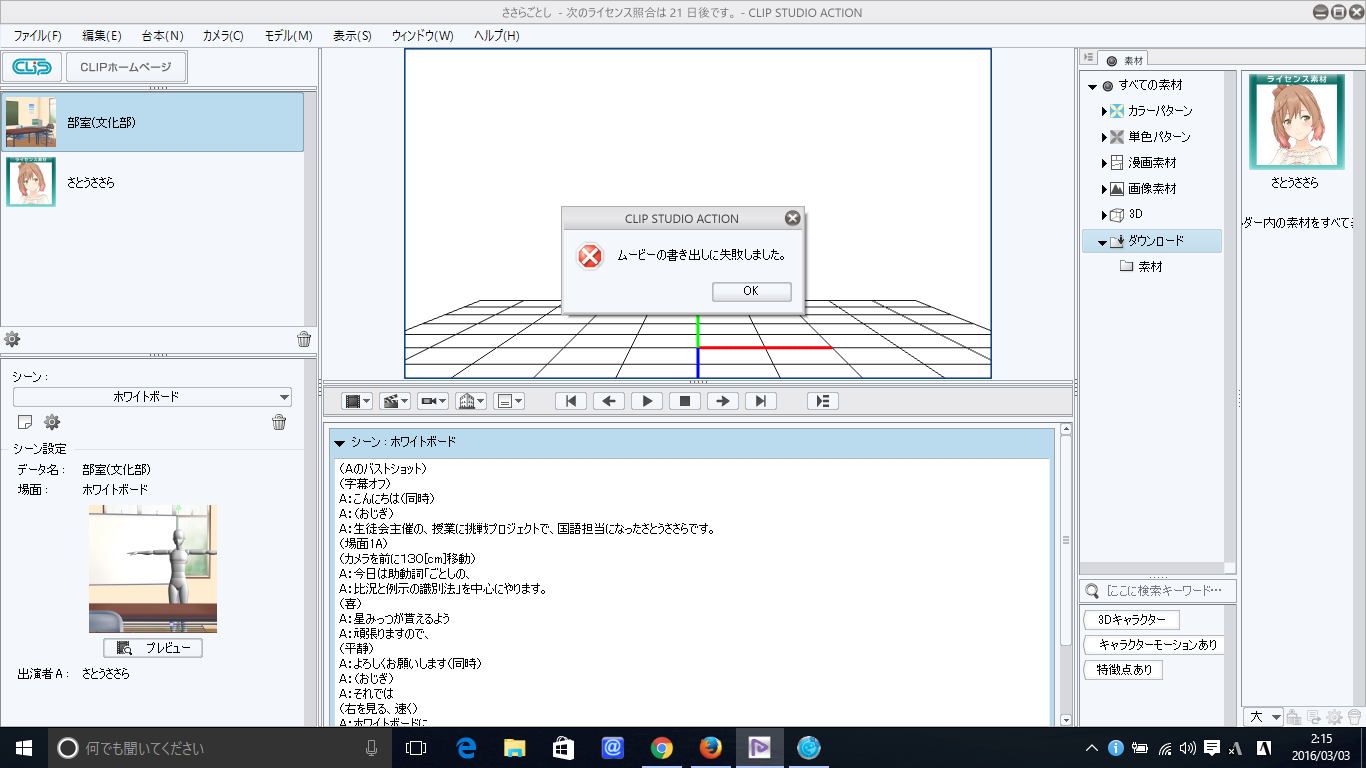1366x768 pixels.
Task: Click the new scene note icon
Action: coord(26,422)
